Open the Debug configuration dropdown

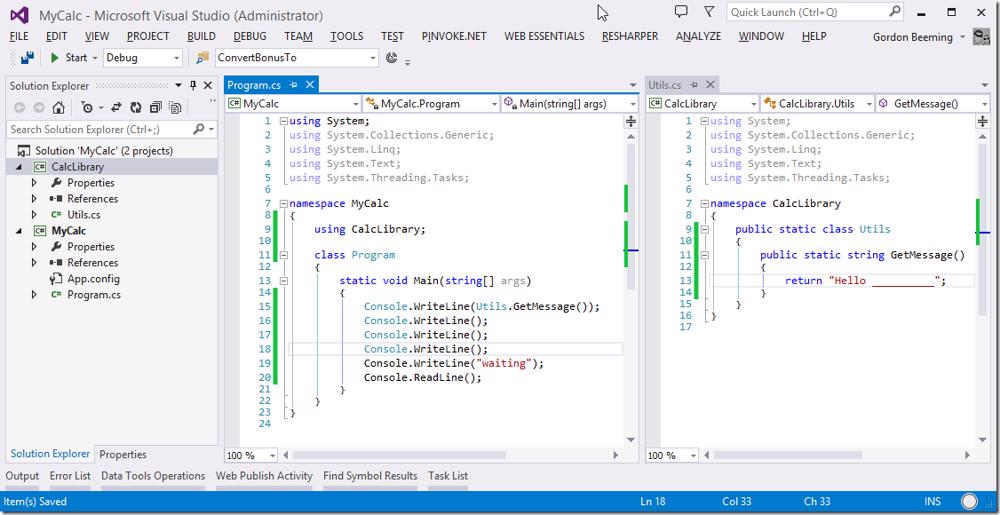pyautogui.click(x=177, y=58)
